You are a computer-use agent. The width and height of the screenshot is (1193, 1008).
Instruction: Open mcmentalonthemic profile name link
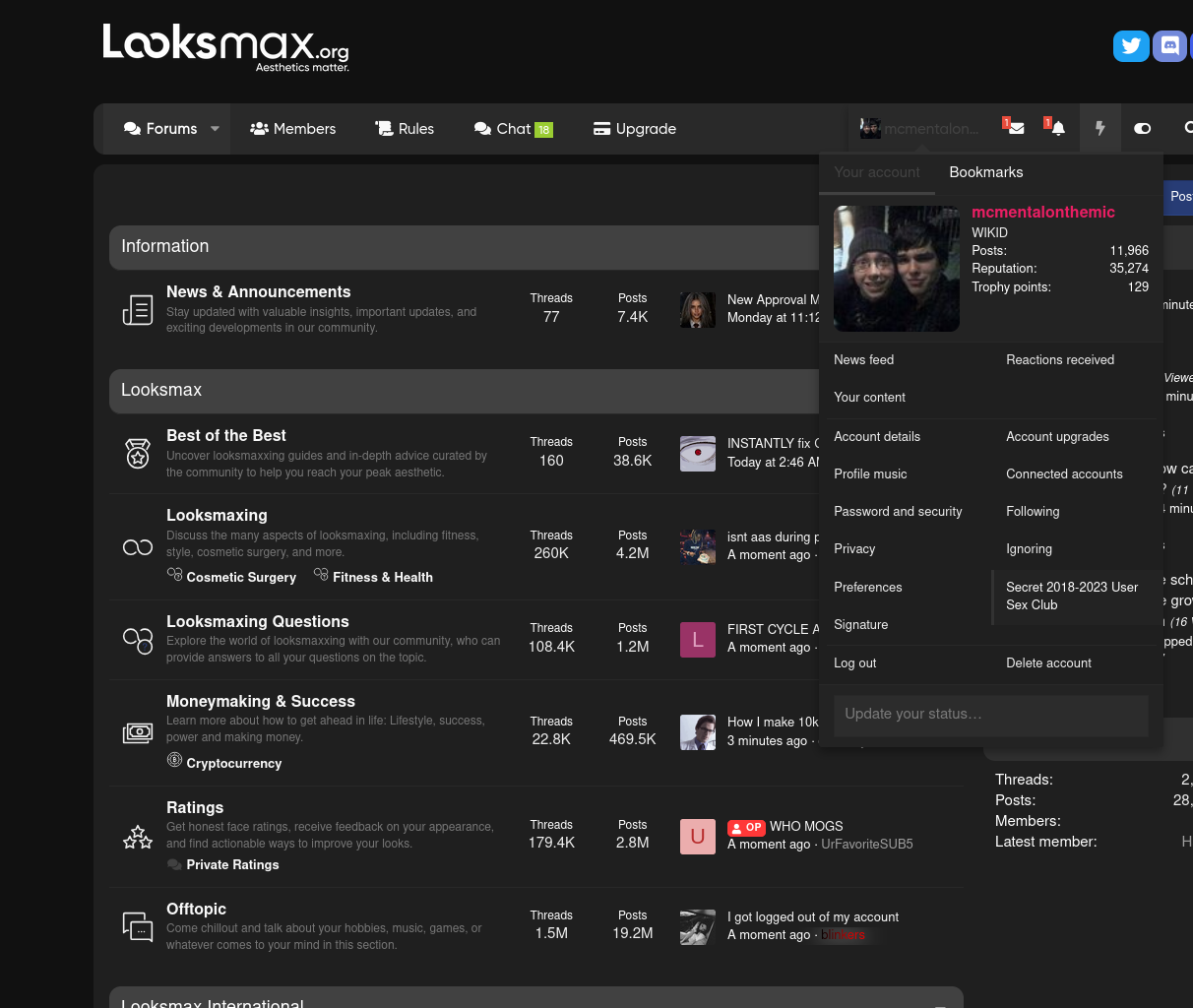pyautogui.click(x=1043, y=212)
